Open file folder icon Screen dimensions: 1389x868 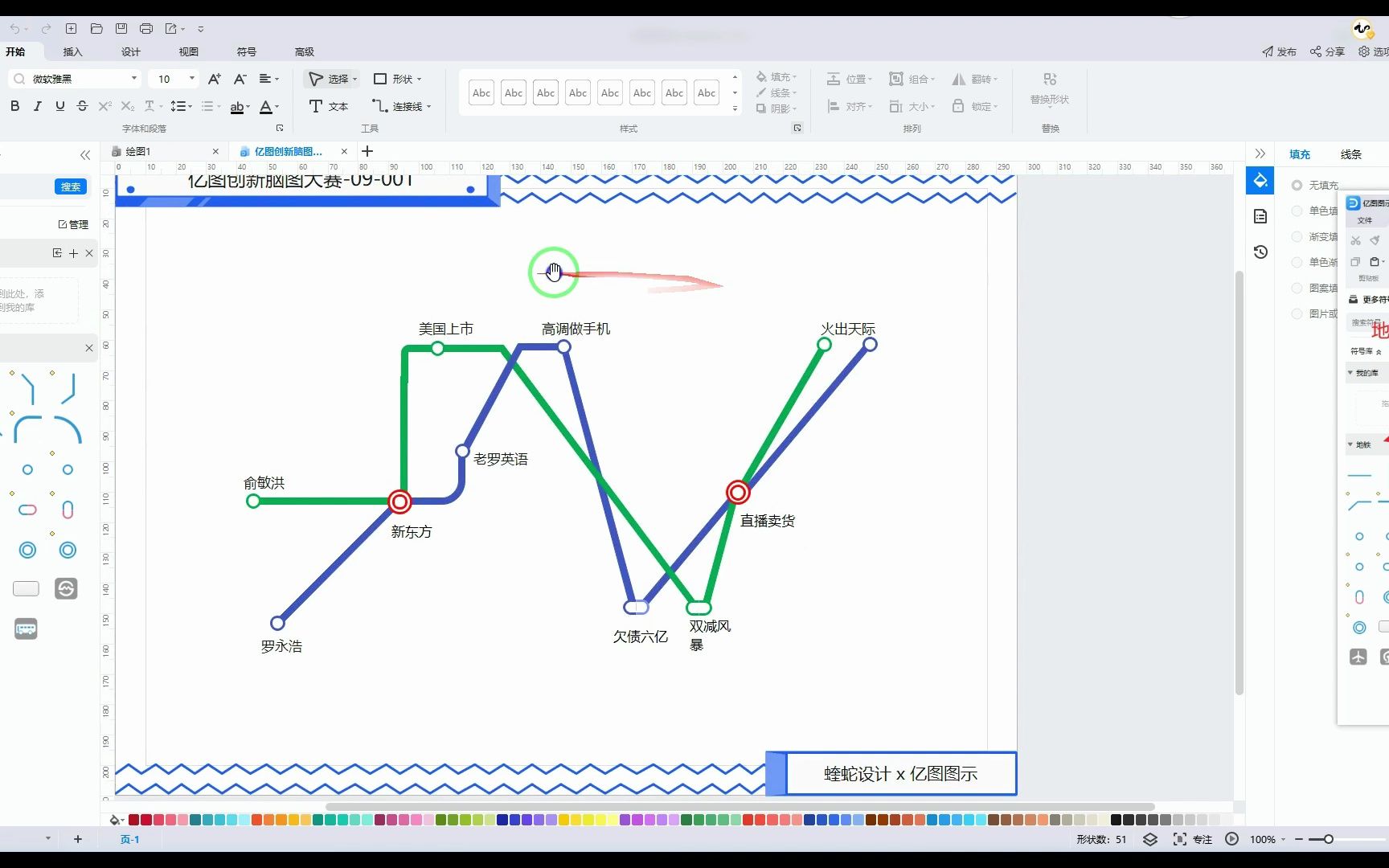click(96, 29)
